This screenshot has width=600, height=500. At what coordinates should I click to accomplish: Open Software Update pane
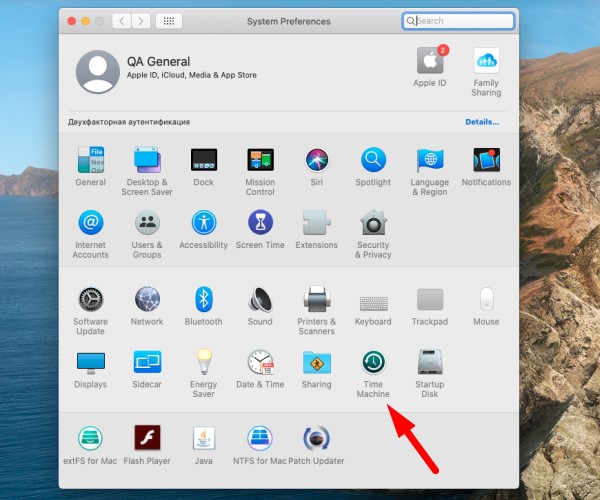(x=90, y=299)
